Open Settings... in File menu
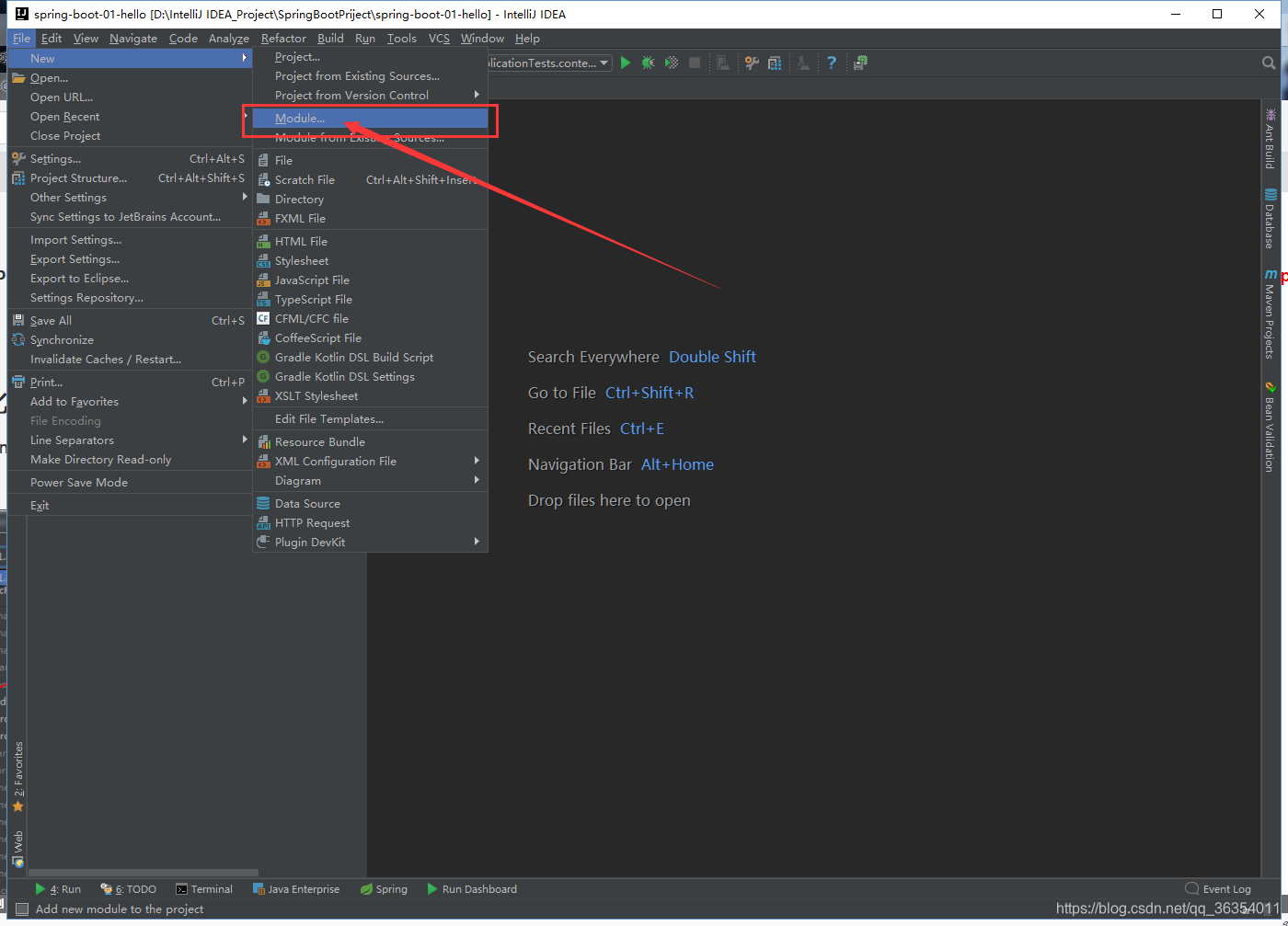Image resolution: width=1288 pixels, height=926 pixels. (130, 159)
